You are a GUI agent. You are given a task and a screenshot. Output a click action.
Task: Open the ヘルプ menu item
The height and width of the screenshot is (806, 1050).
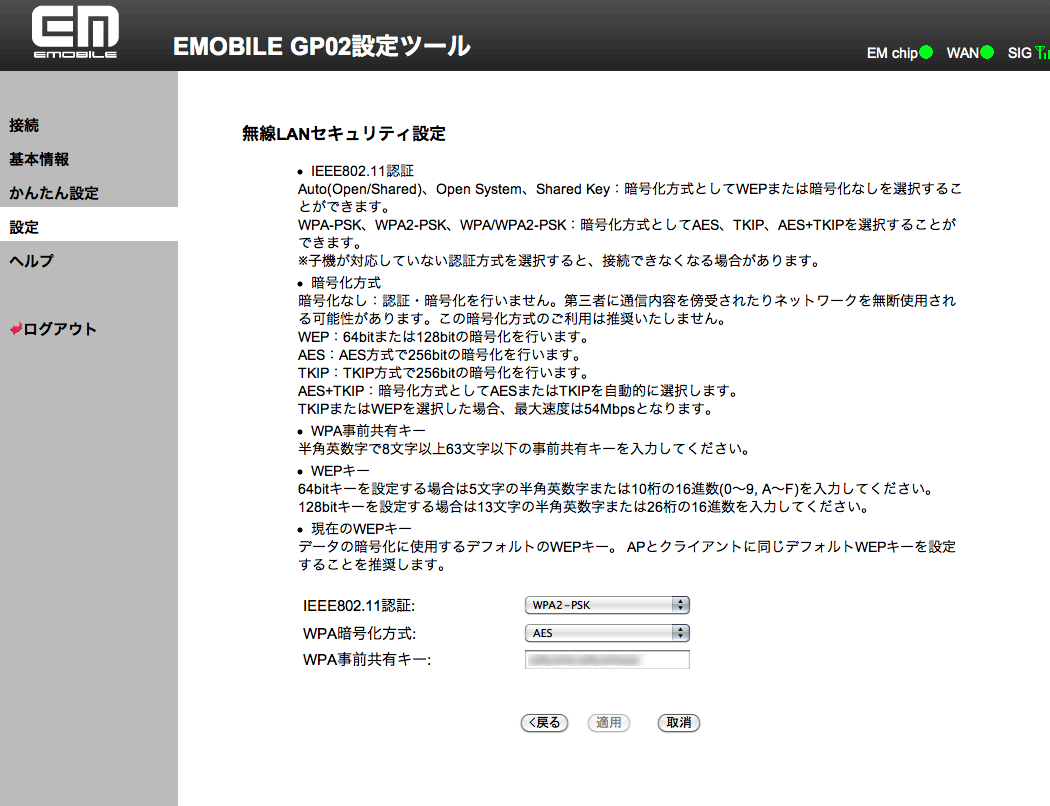(31, 261)
